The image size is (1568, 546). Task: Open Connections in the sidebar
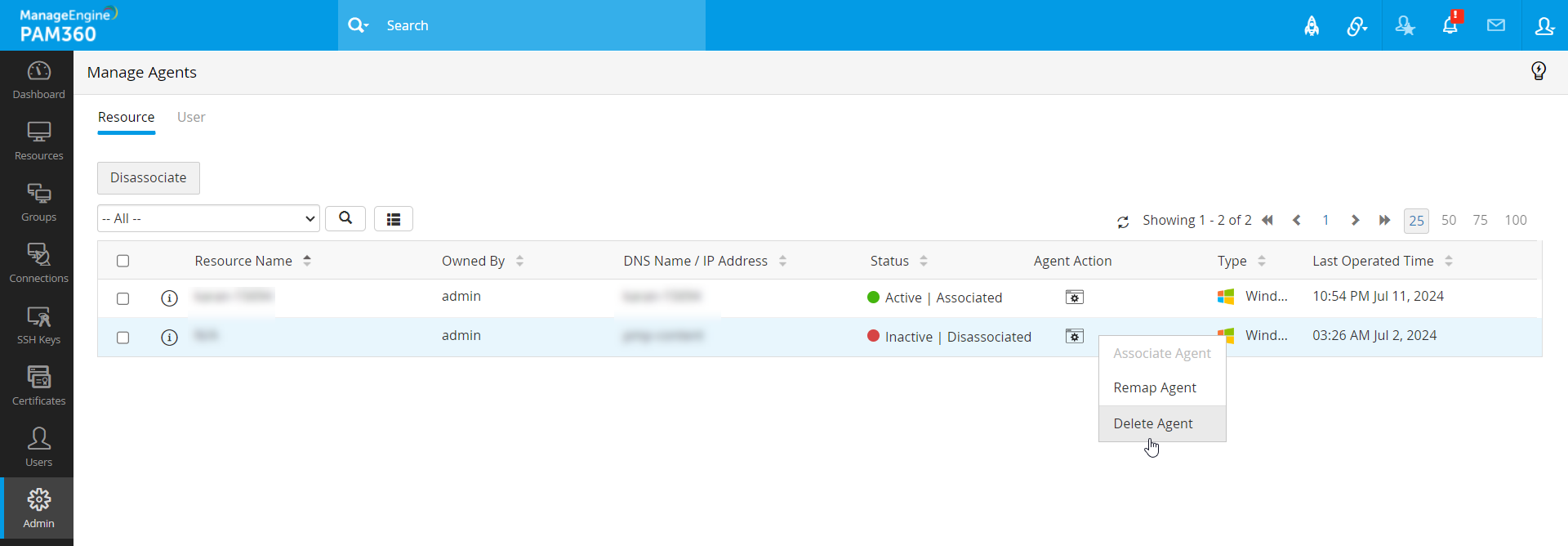(38, 264)
